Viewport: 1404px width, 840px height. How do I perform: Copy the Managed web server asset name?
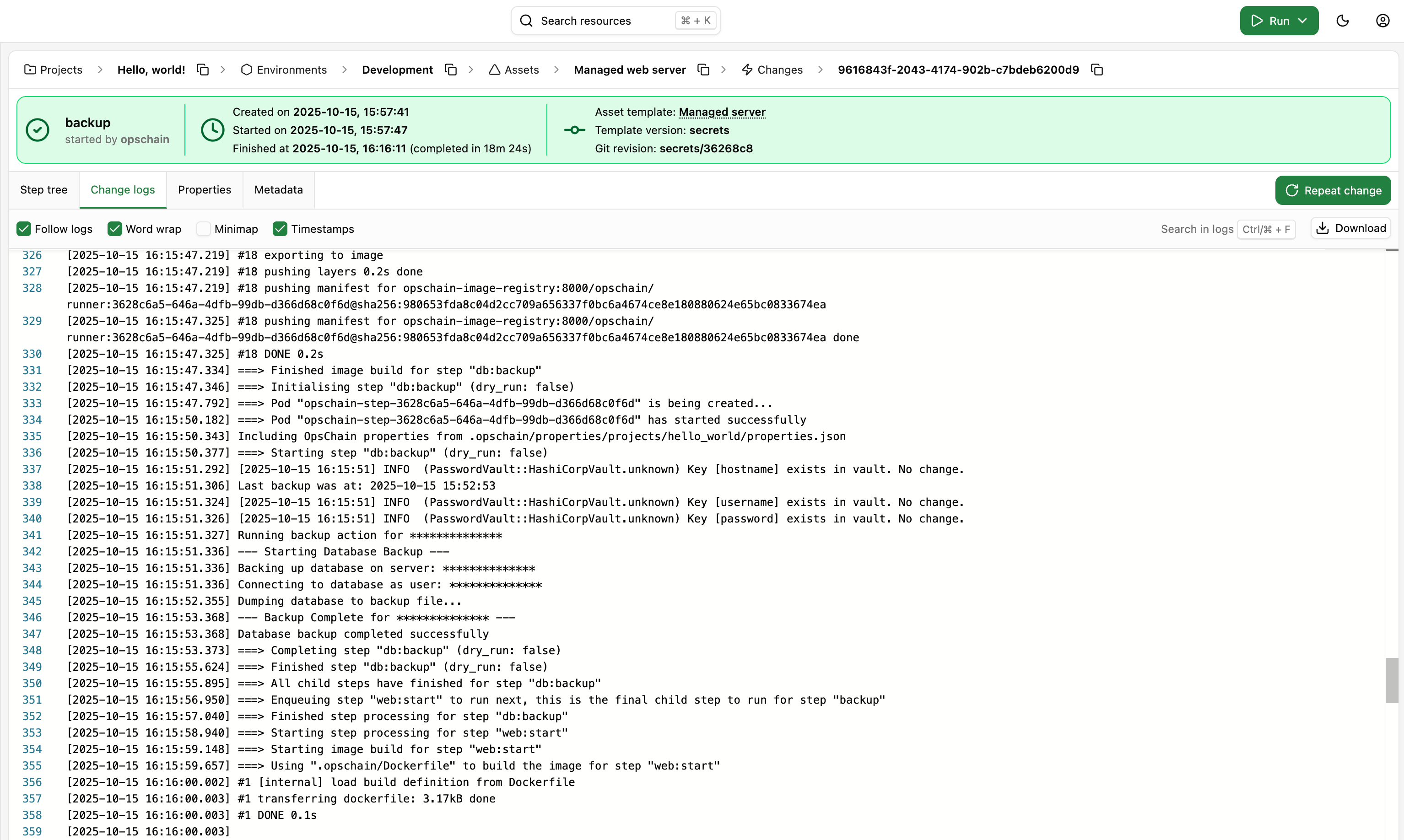coord(703,70)
